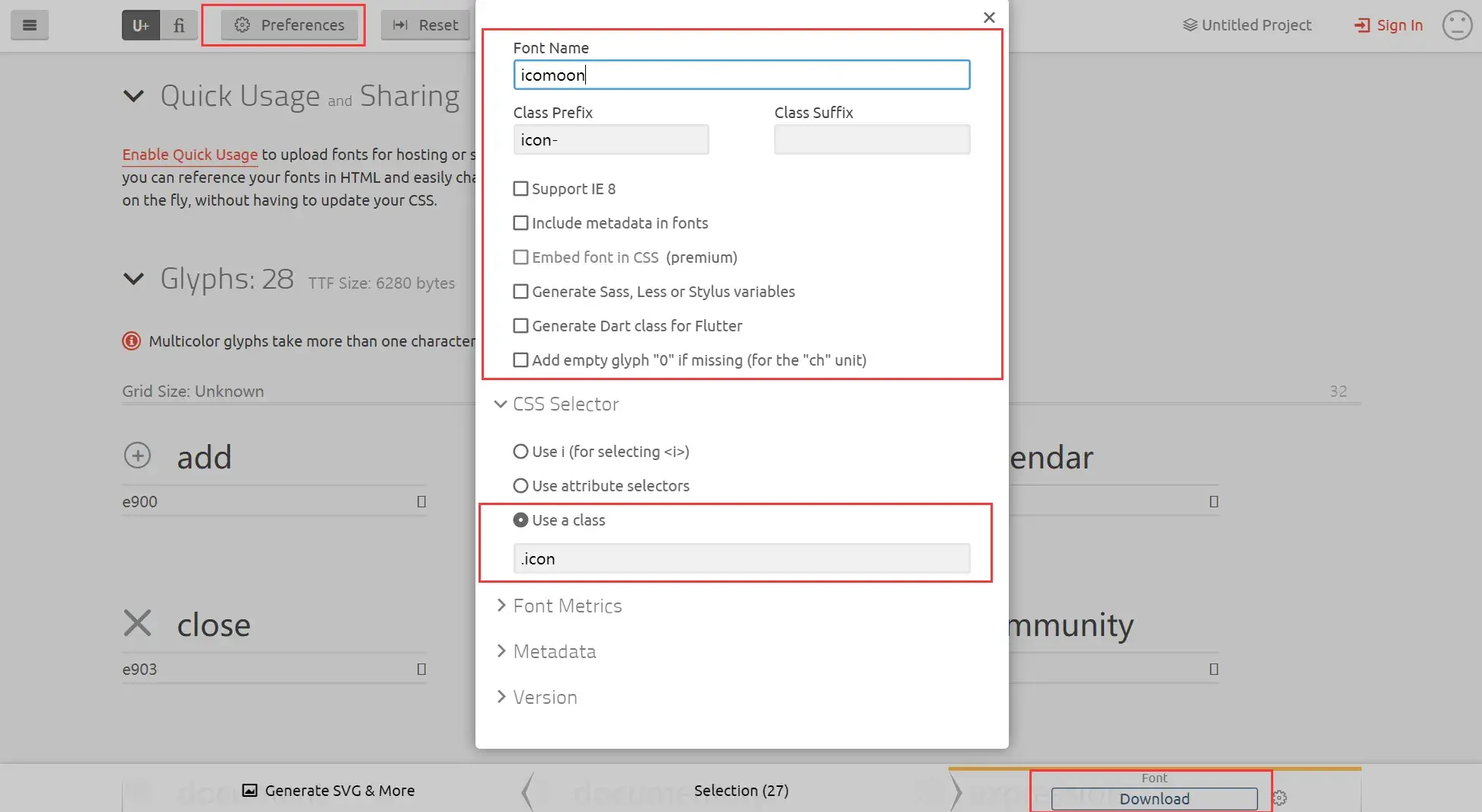1482x812 pixels.
Task: Open Generate SVG & More tab
Action: [x=328, y=790]
